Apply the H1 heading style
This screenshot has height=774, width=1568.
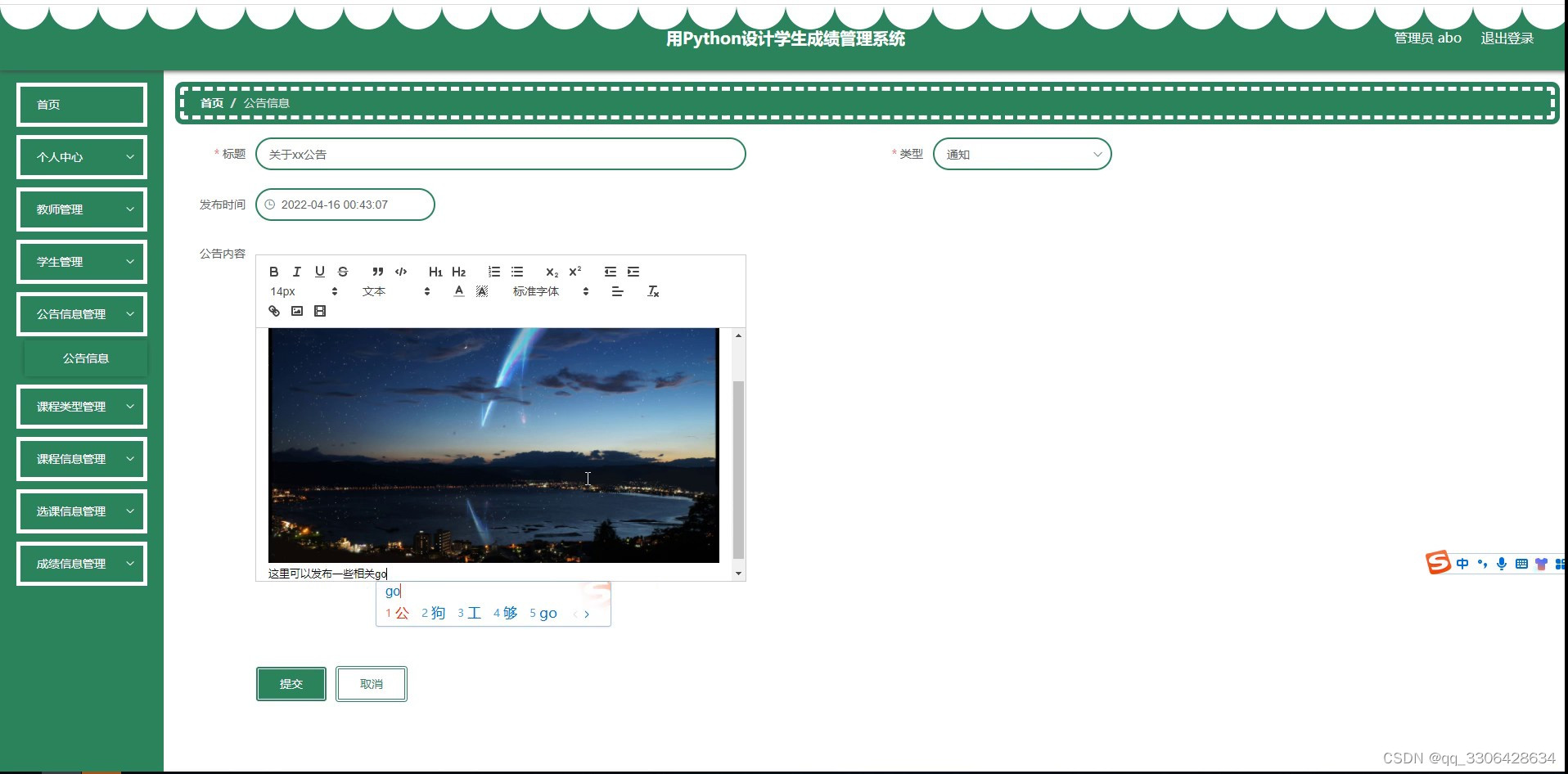pyautogui.click(x=435, y=272)
